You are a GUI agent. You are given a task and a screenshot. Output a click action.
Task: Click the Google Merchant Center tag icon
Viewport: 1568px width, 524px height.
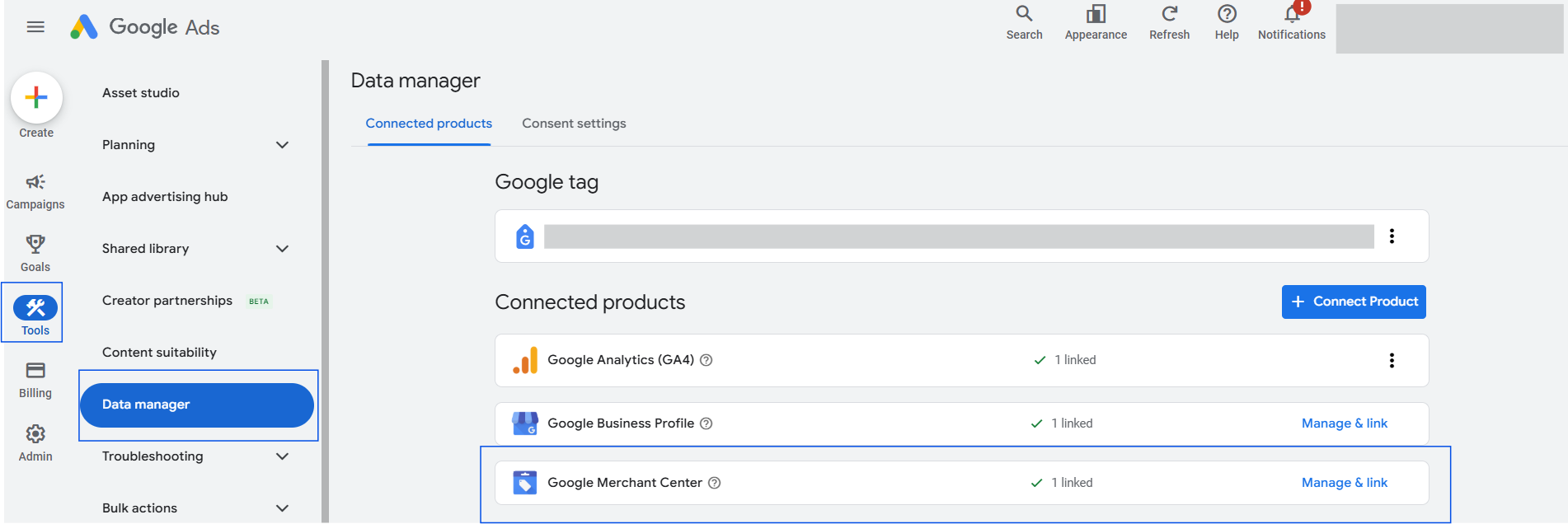[525, 483]
